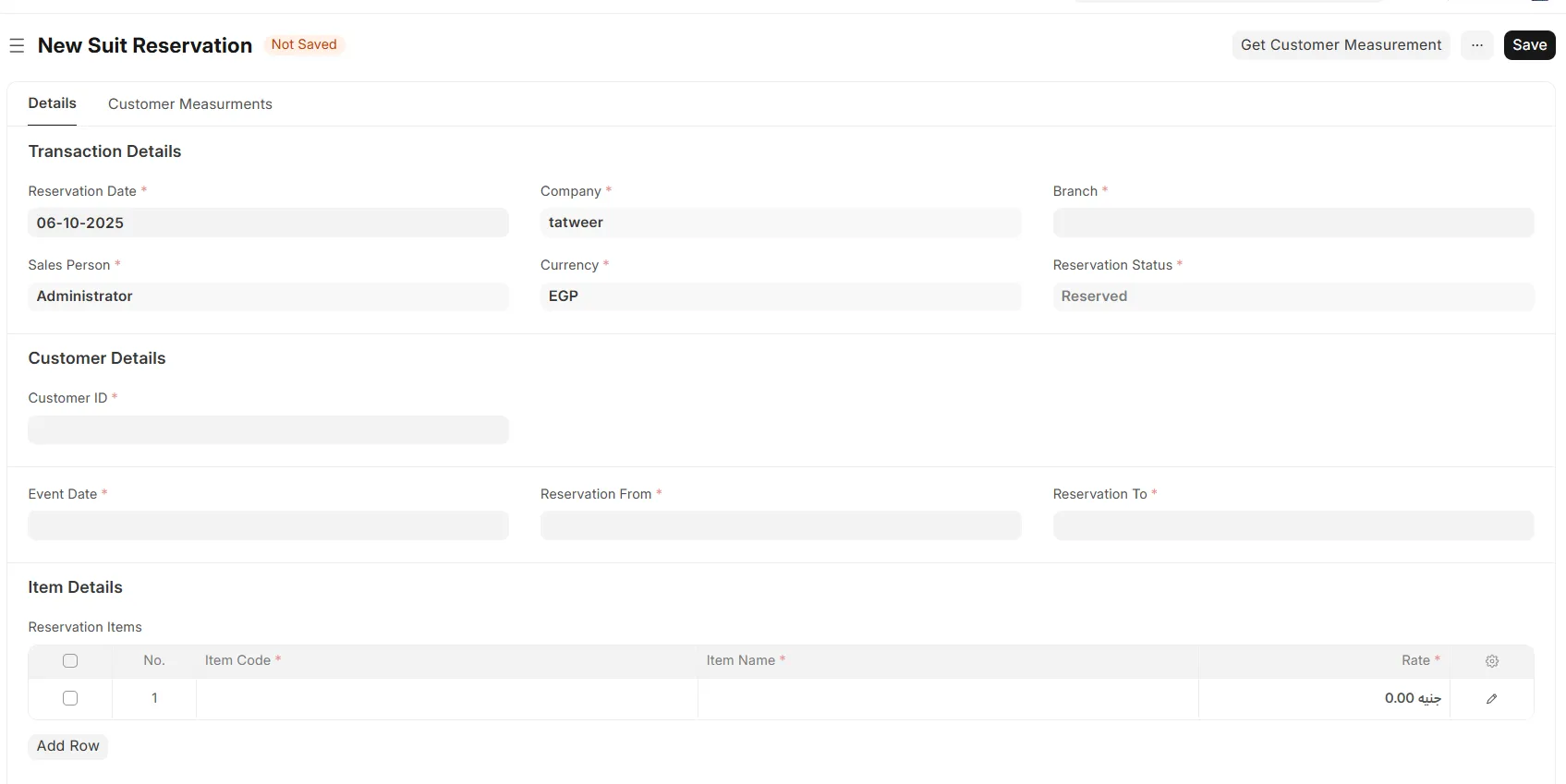Open the Reservation Items table settings gear
Image resolution: width=1566 pixels, height=784 pixels.
[x=1491, y=661]
